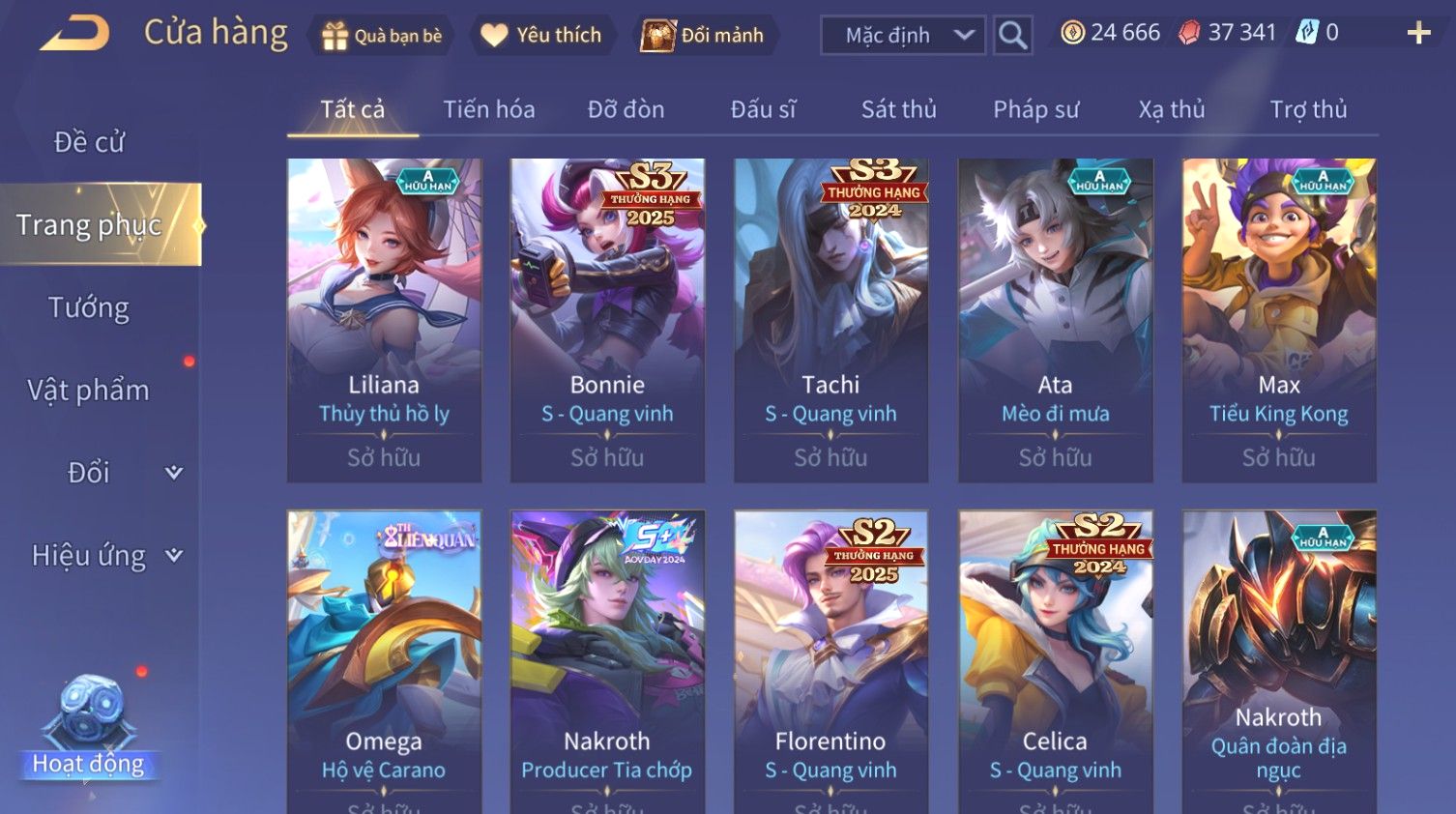Open Đổi mảnh fragment exchange icon
The width and height of the screenshot is (1456, 814).
pos(657,35)
